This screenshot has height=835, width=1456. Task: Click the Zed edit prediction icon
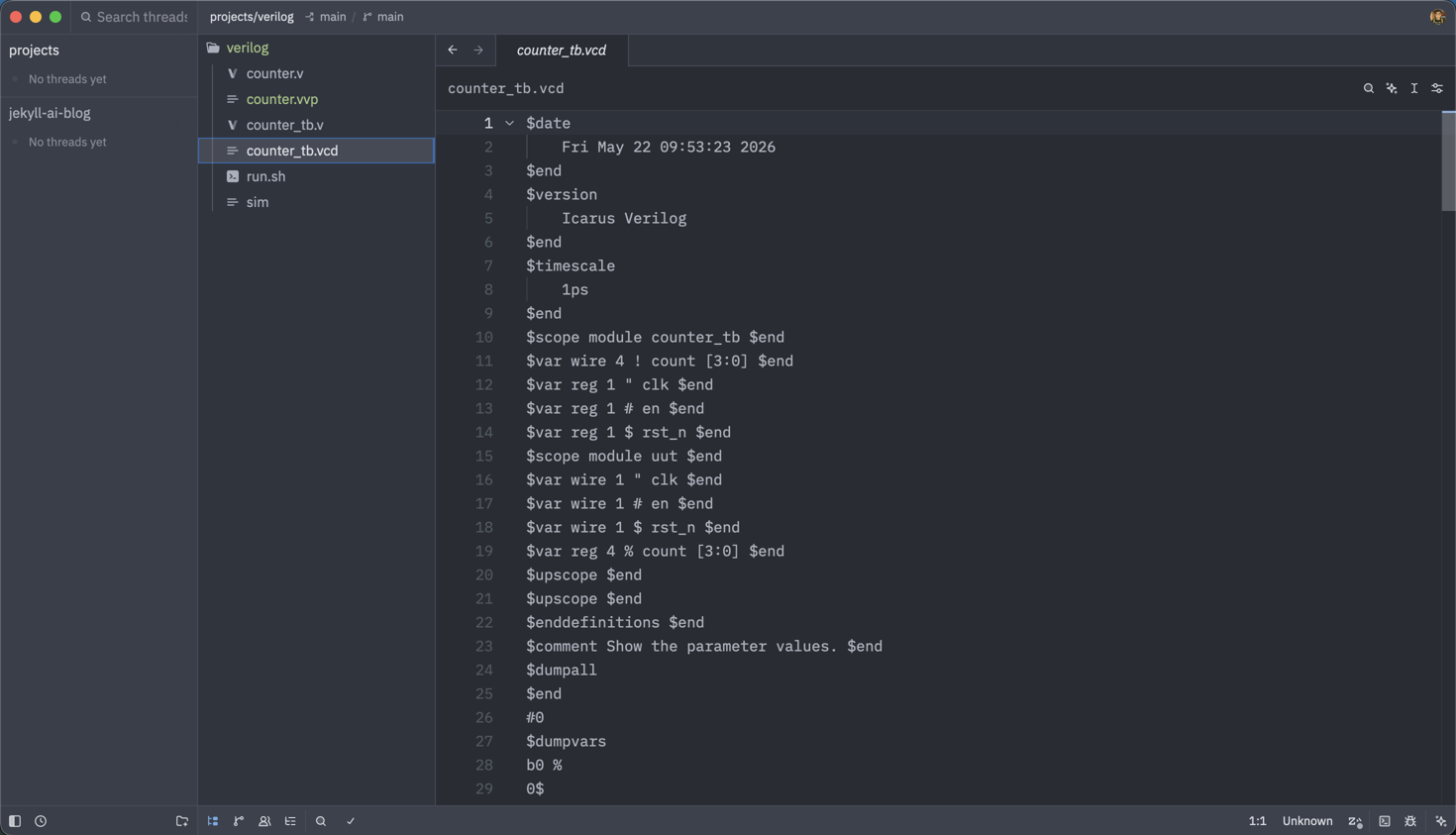pos(1355,821)
